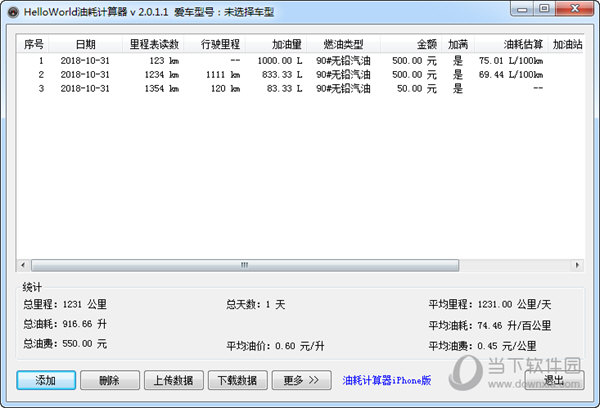Close the HelloWorld油耗计算器 window
Image resolution: width=600 pixels, height=408 pixels.
point(574,9)
